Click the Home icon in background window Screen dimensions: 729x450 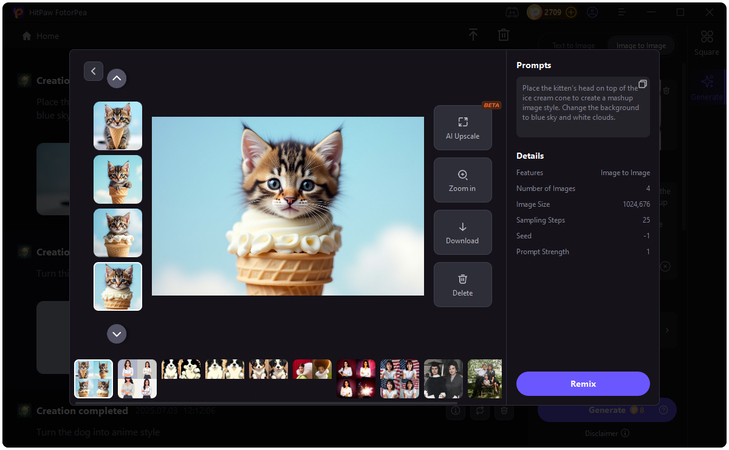[x=27, y=36]
